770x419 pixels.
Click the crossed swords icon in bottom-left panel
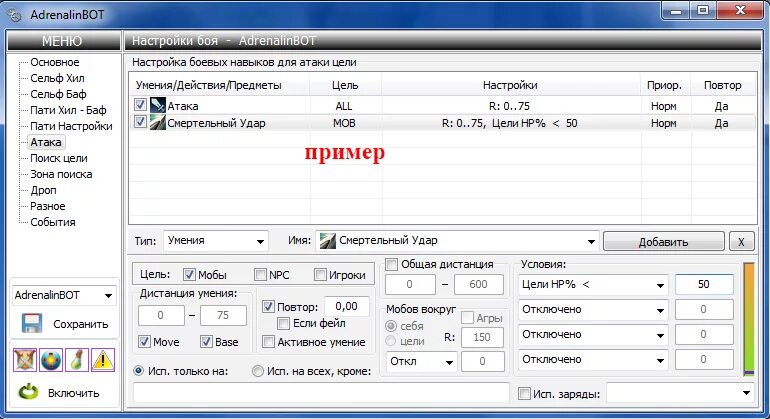click(25, 360)
